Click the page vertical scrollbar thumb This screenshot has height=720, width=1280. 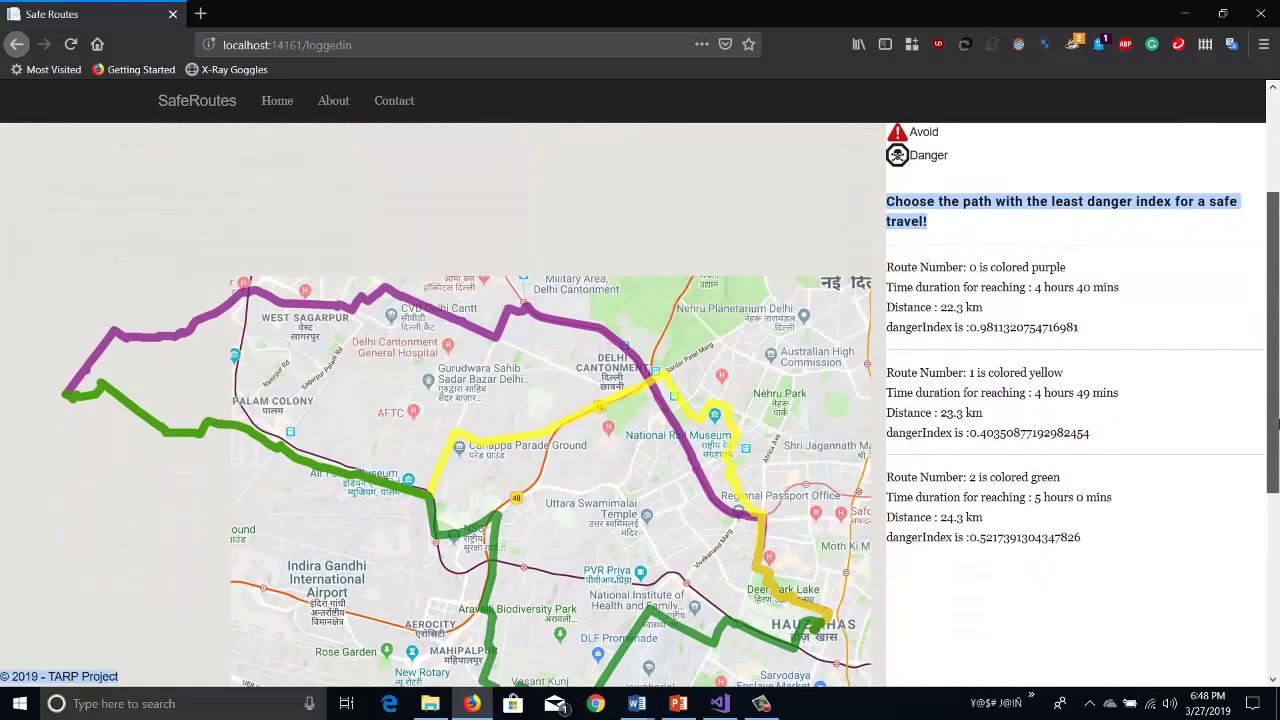(1272, 342)
